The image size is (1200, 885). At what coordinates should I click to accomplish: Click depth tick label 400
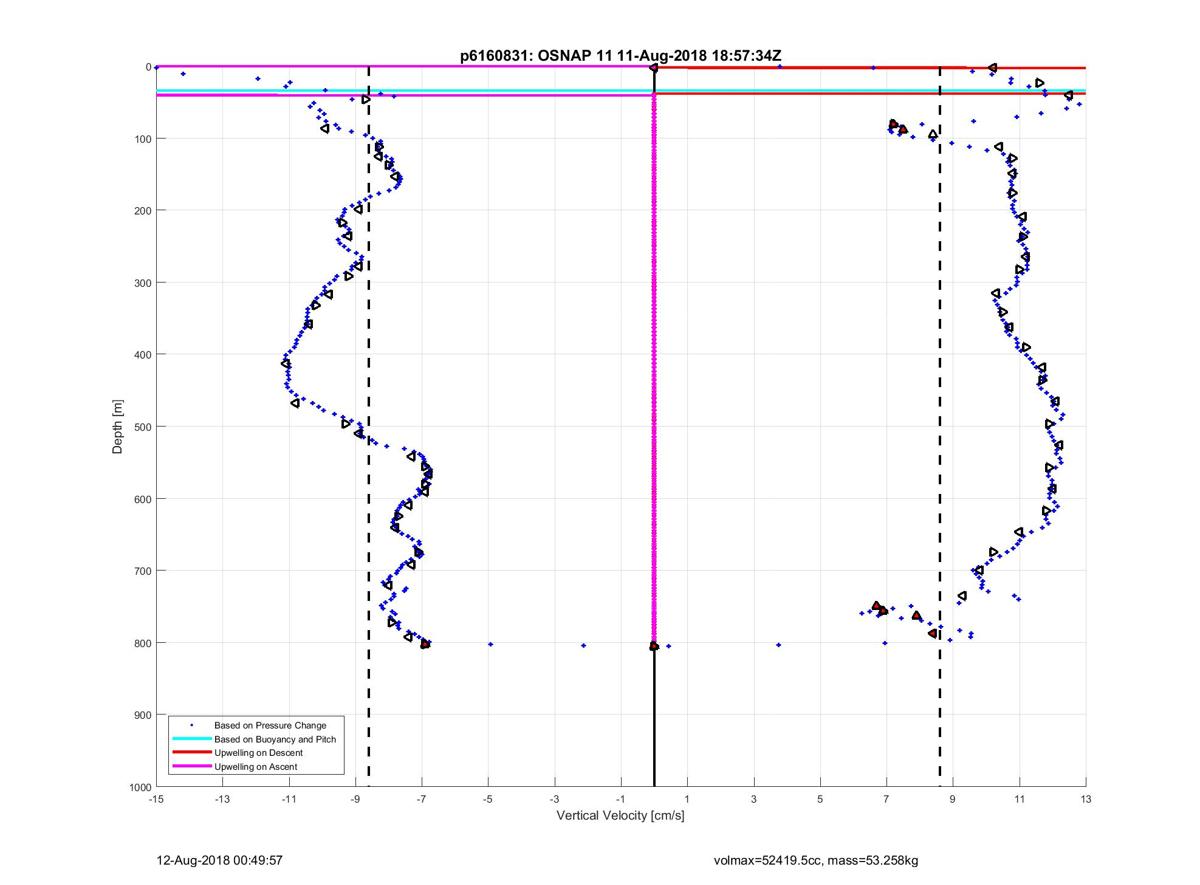point(142,355)
